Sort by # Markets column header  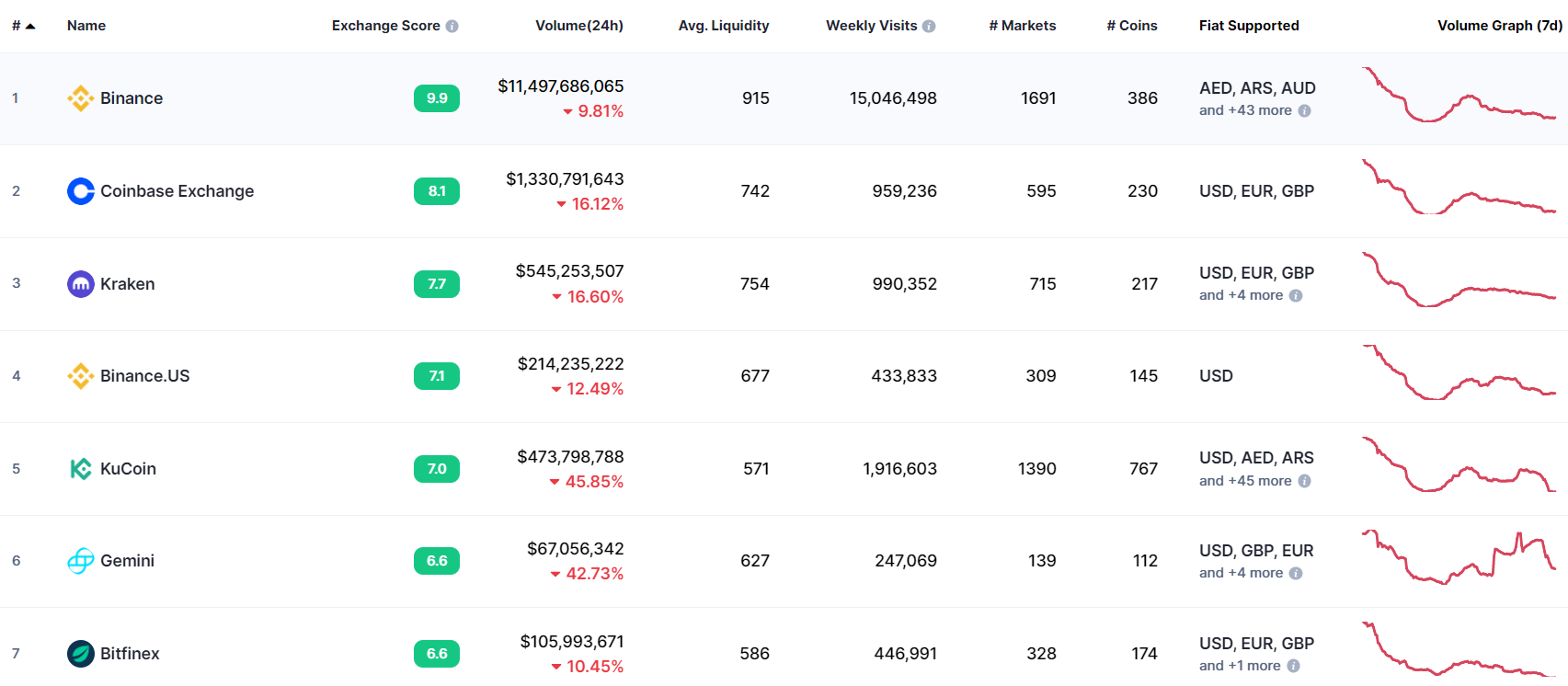click(1023, 26)
